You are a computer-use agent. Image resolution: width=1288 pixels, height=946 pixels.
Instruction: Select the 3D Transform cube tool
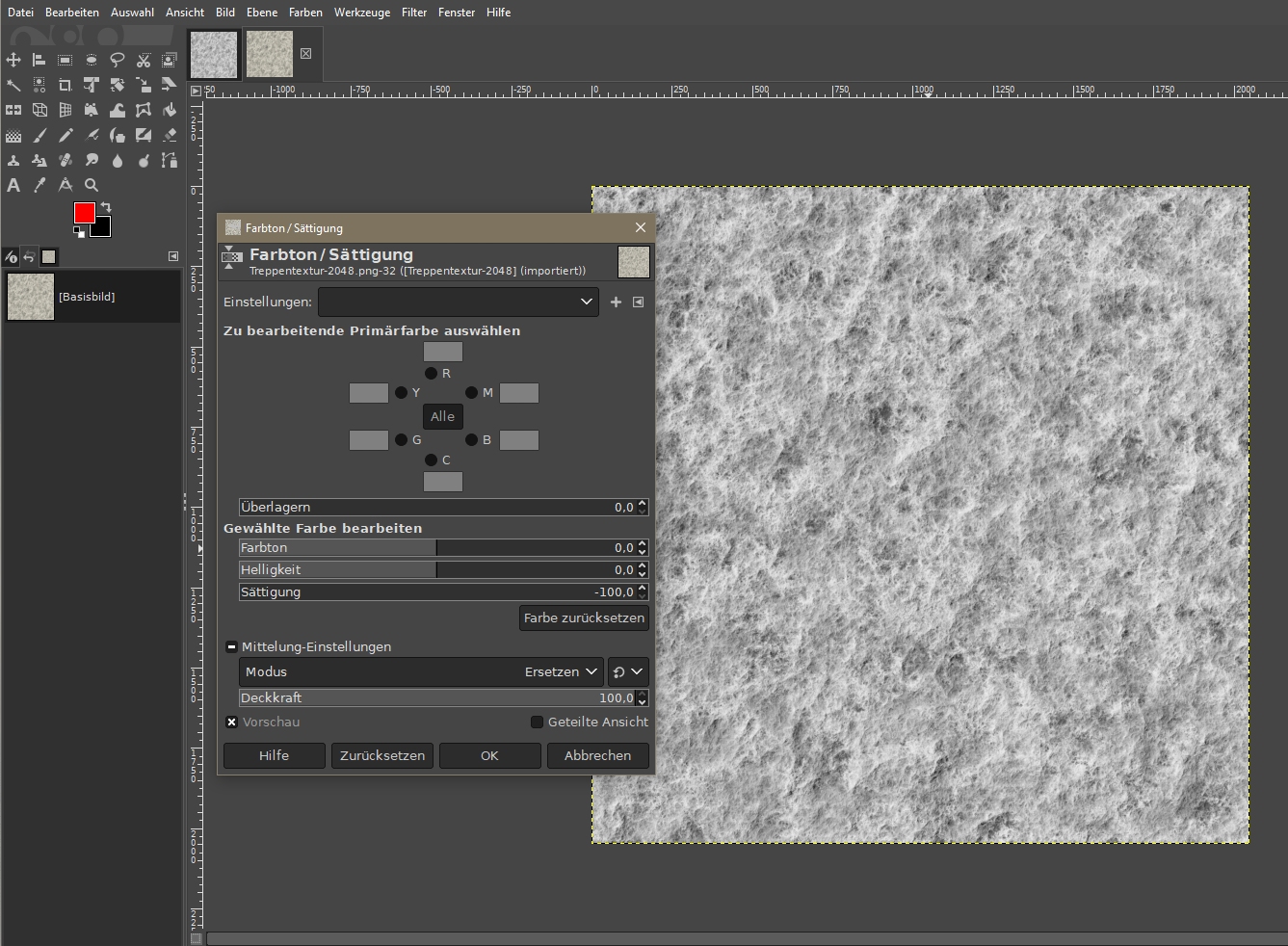[x=39, y=110]
